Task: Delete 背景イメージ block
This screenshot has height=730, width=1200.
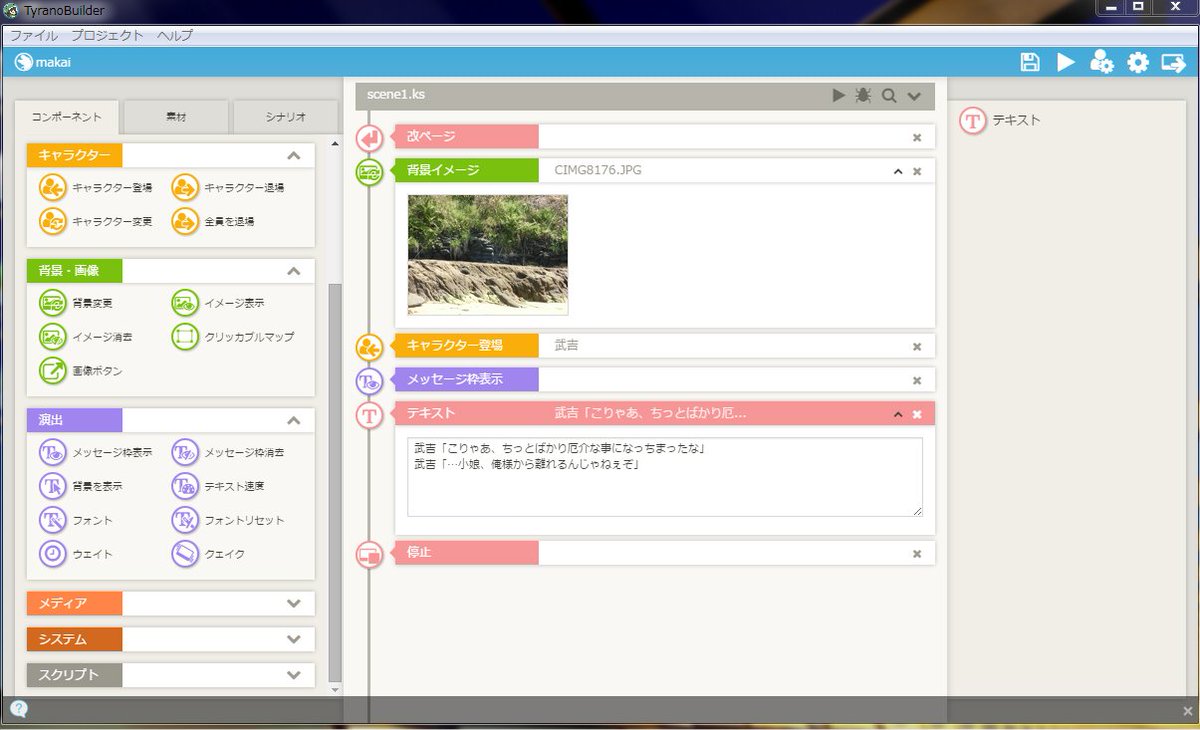Action: pos(917,171)
